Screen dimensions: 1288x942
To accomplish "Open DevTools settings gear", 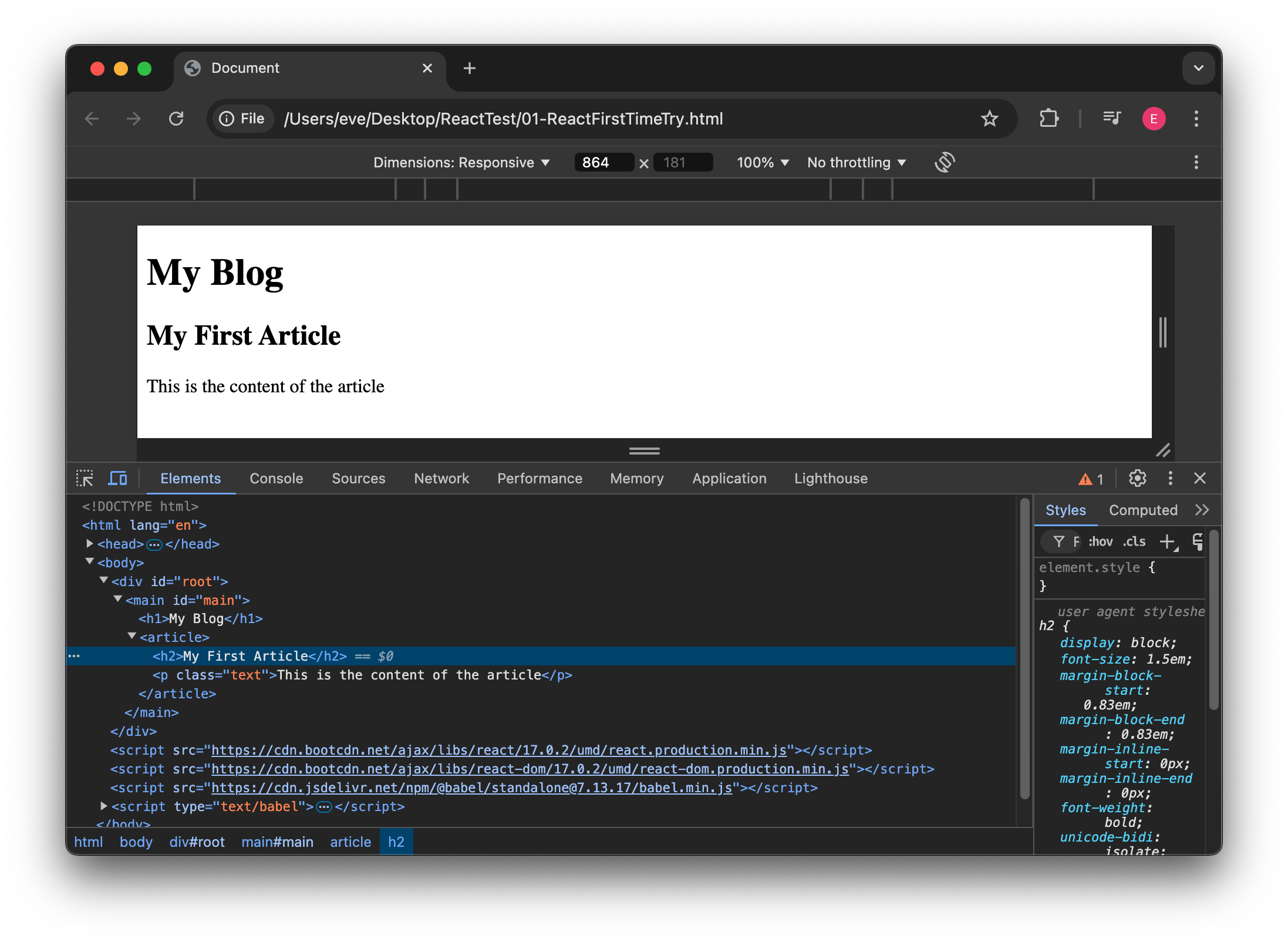I will tap(1137, 478).
